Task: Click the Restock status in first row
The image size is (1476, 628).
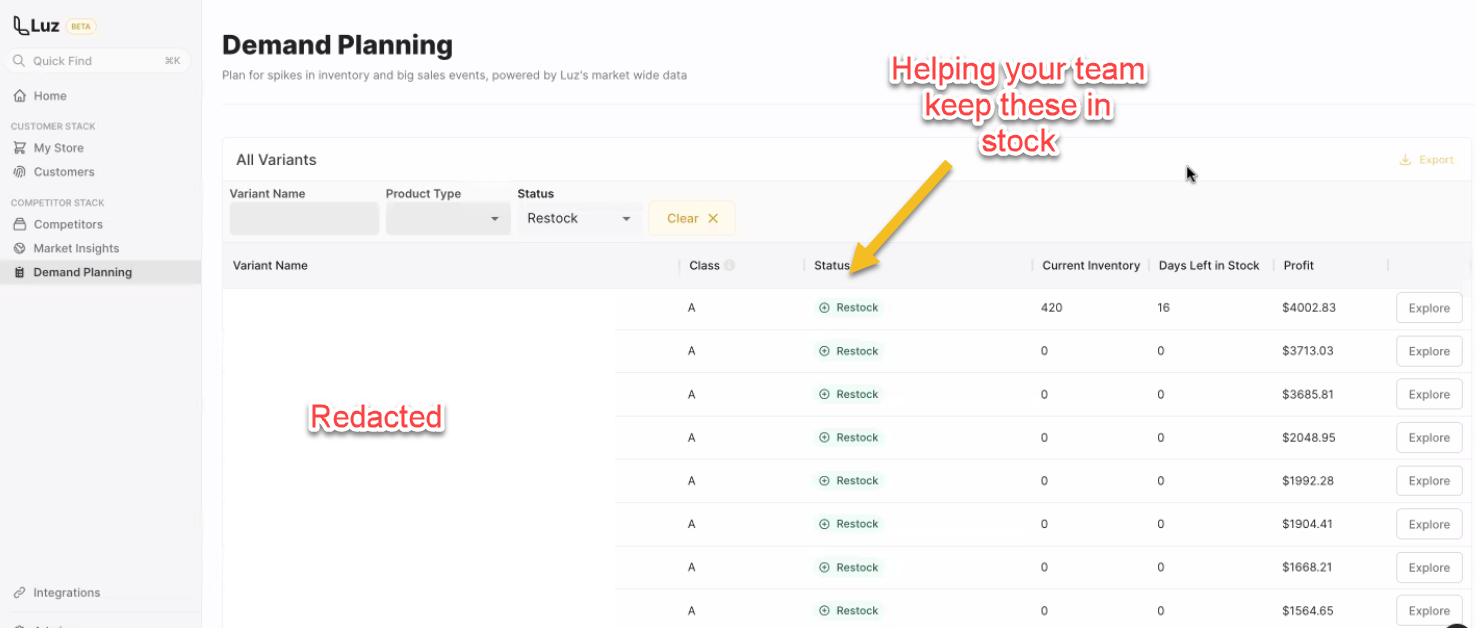Action: click(x=849, y=308)
